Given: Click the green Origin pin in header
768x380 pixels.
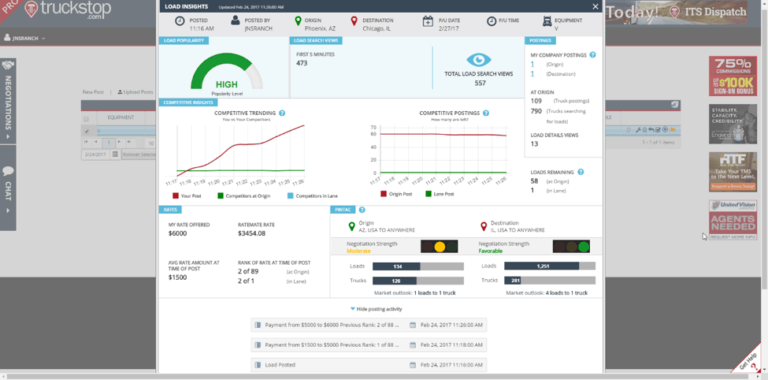Looking at the screenshot, I should point(298,21).
